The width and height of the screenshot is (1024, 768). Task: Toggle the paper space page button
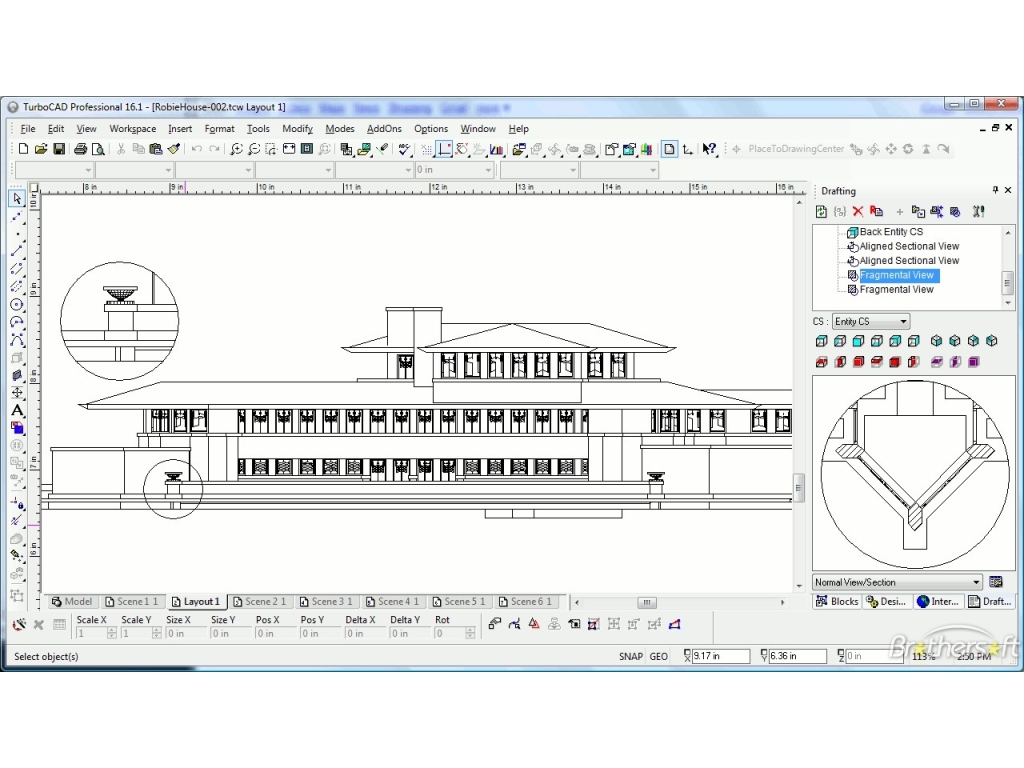tap(669, 149)
